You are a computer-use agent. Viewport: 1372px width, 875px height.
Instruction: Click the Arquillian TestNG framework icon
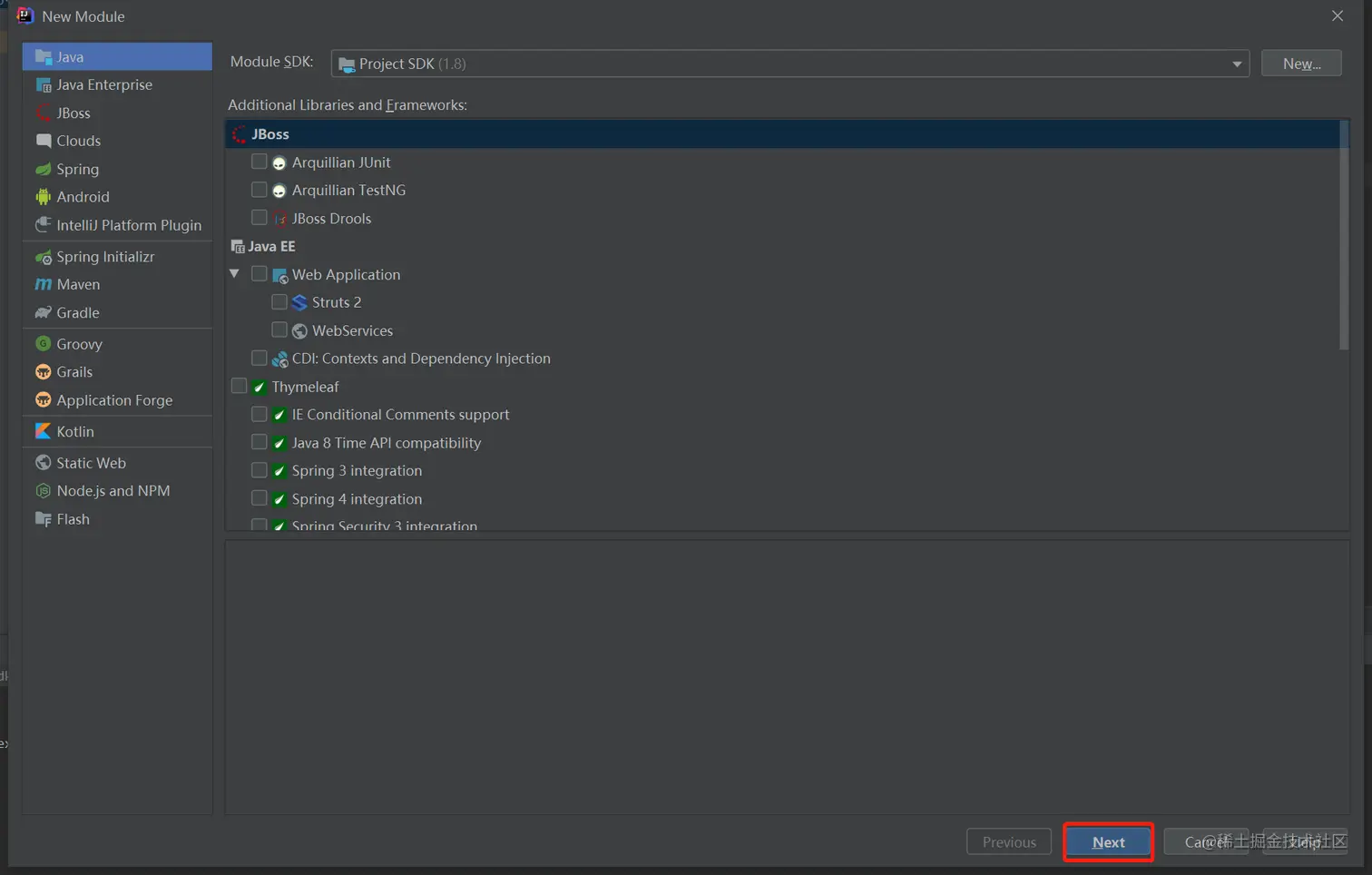tap(279, 191)
